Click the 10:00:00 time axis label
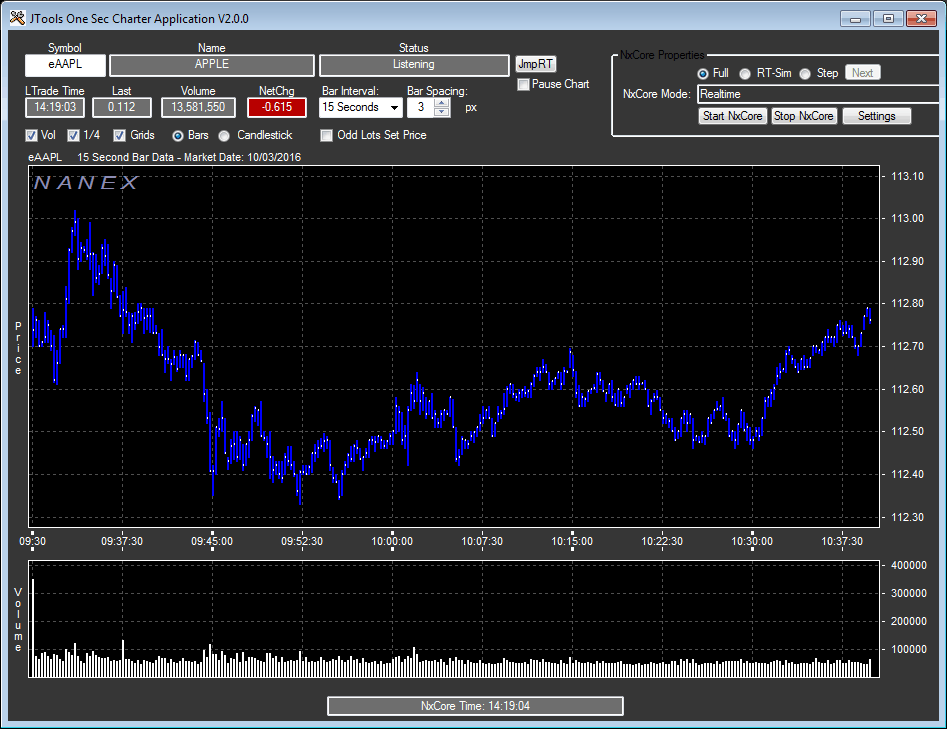Viewport: 947px width, 729px height. [392, 541]
